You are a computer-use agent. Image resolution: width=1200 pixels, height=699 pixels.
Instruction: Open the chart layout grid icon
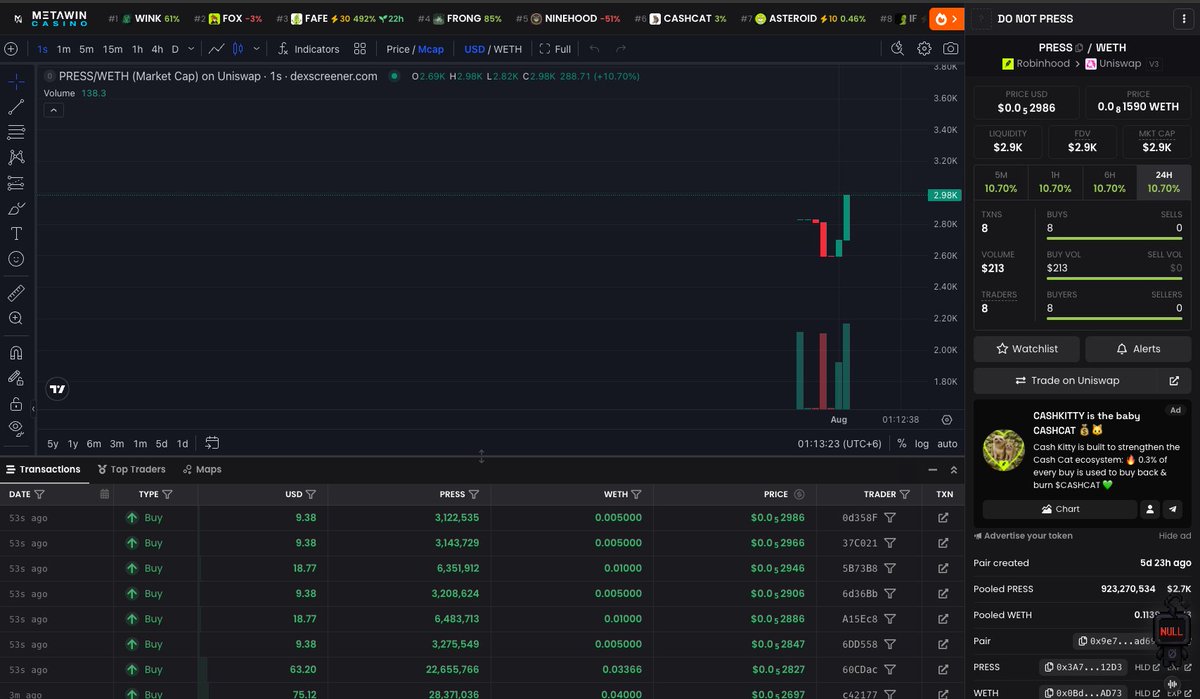[360, 49]
